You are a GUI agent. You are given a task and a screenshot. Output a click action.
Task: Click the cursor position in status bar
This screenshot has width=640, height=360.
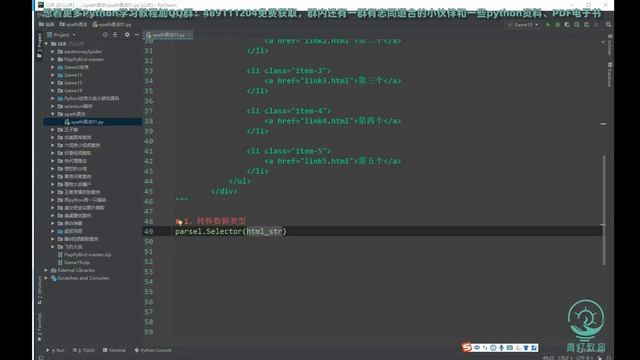[548, 358]
